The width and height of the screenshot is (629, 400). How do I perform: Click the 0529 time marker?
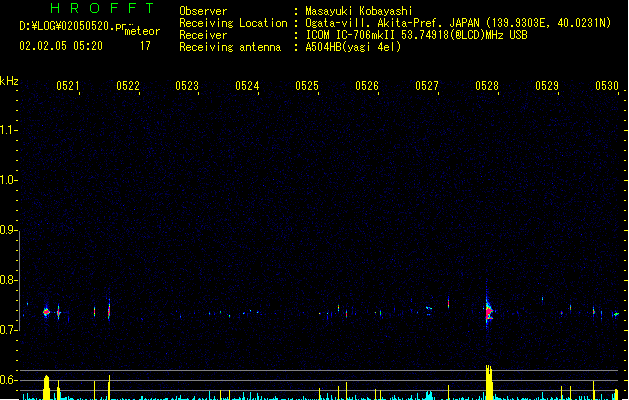coord(547,86)
